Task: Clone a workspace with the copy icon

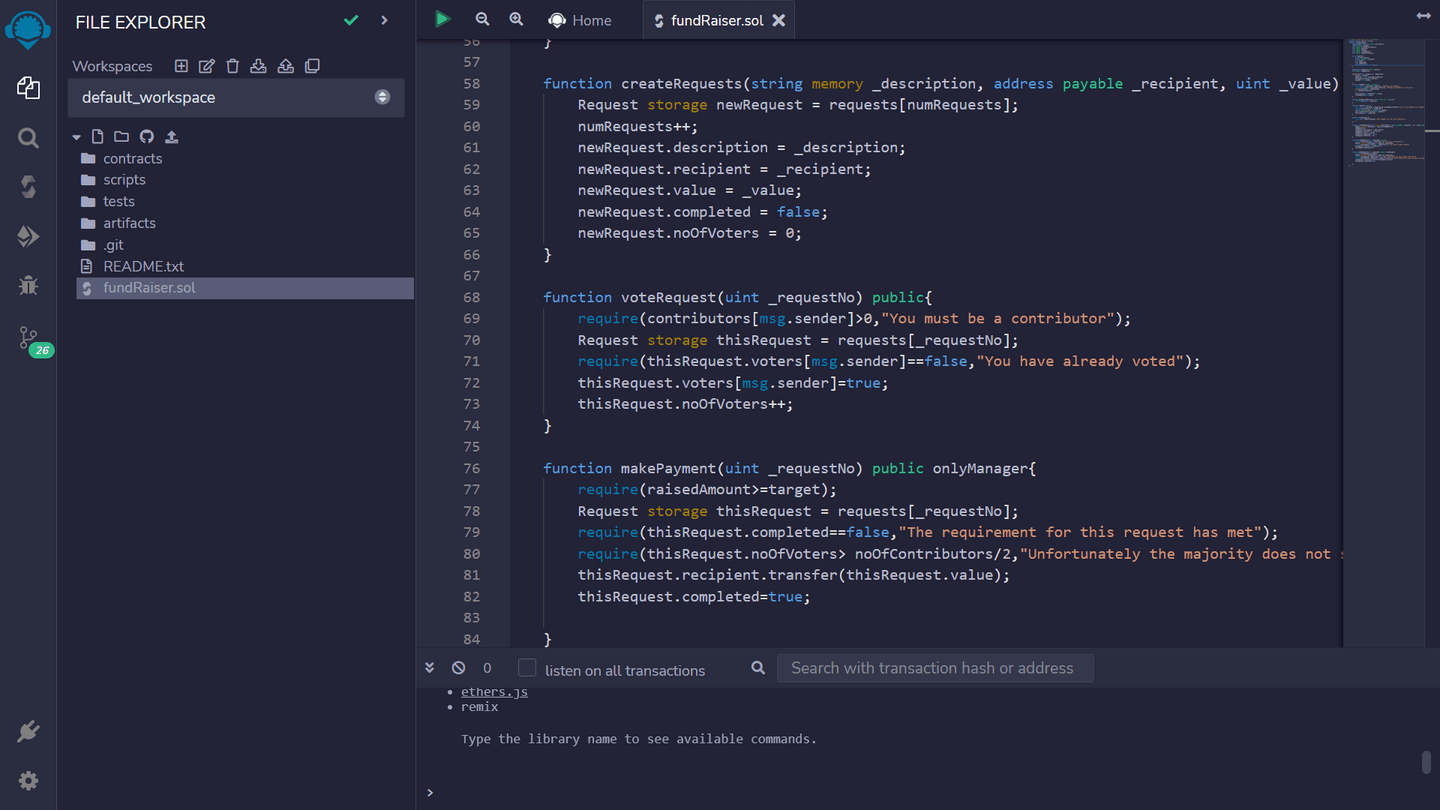Action: (x=312, y=66)
